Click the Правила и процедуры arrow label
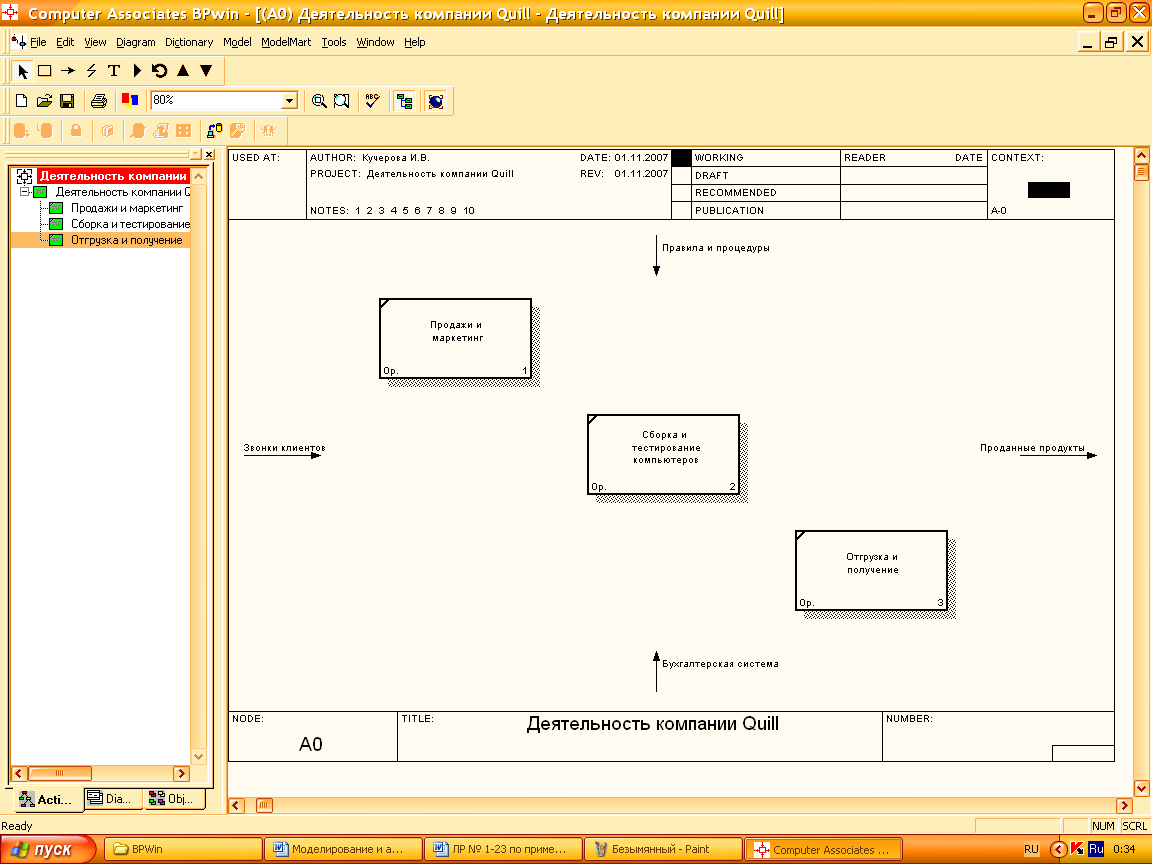The height and width of the screenshot is (864, 1152). 716,248
